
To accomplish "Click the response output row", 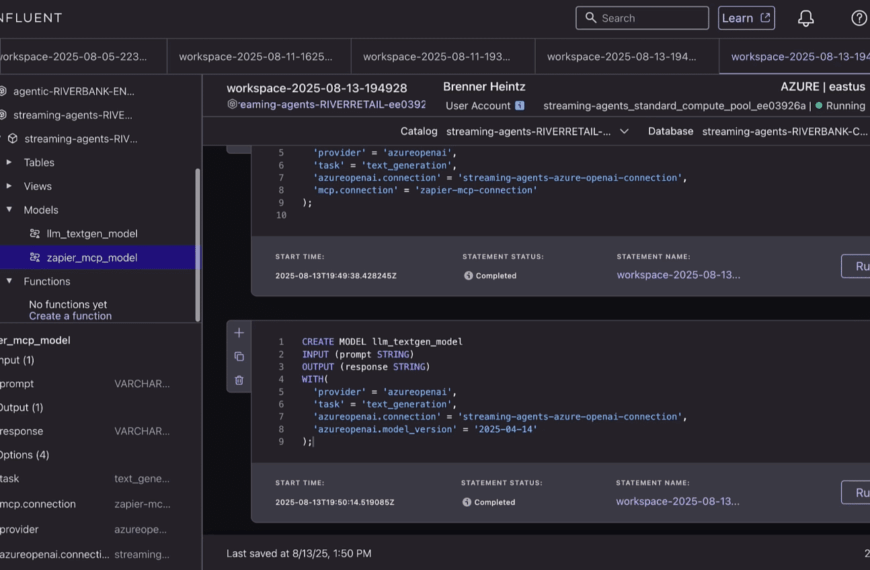I will tap(85, 431).
